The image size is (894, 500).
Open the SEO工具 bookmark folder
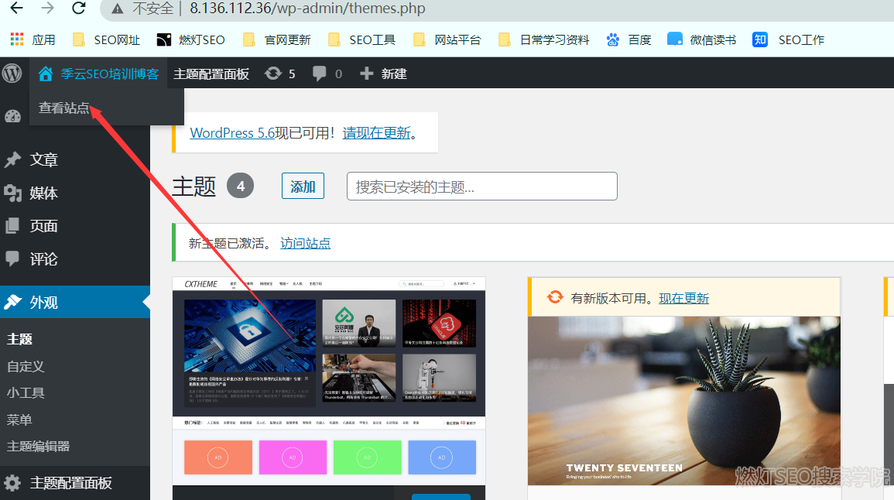362,39
